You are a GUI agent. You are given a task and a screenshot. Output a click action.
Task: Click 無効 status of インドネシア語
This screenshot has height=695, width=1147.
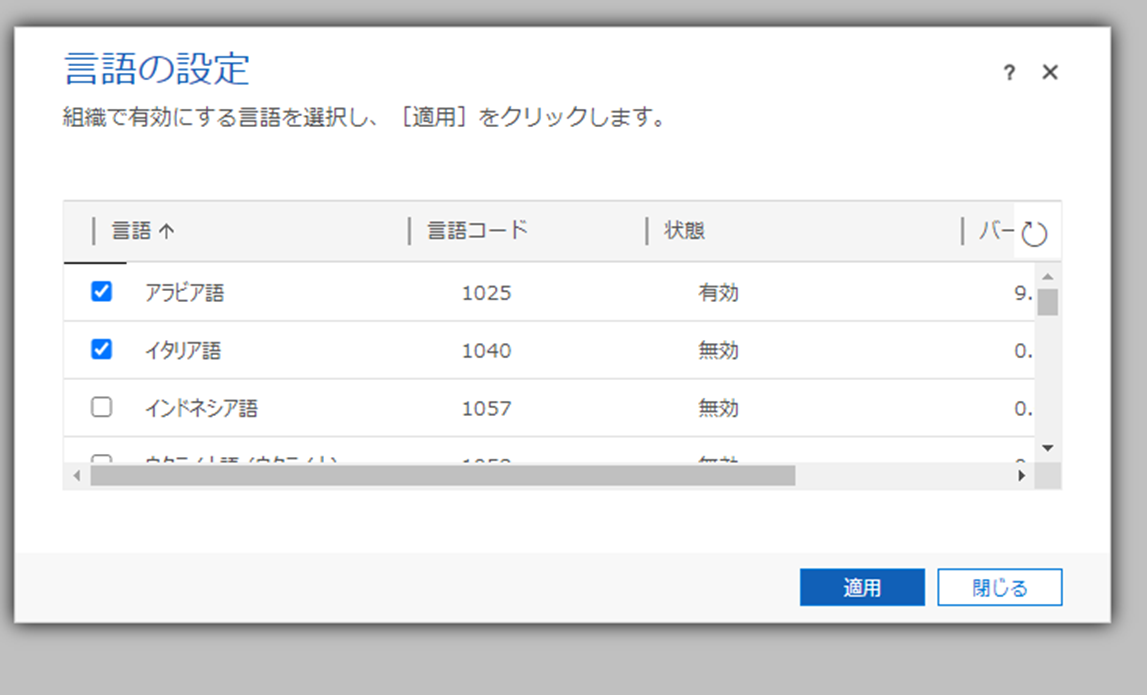click(718, 408)
